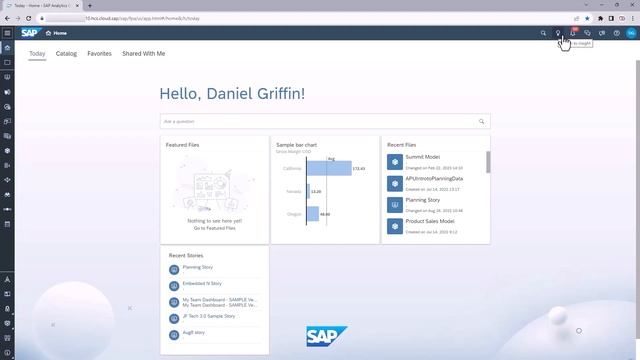The image size is (640, 360).
Task: Open Summit Model in Recent Files
Action: click(422, 157)
